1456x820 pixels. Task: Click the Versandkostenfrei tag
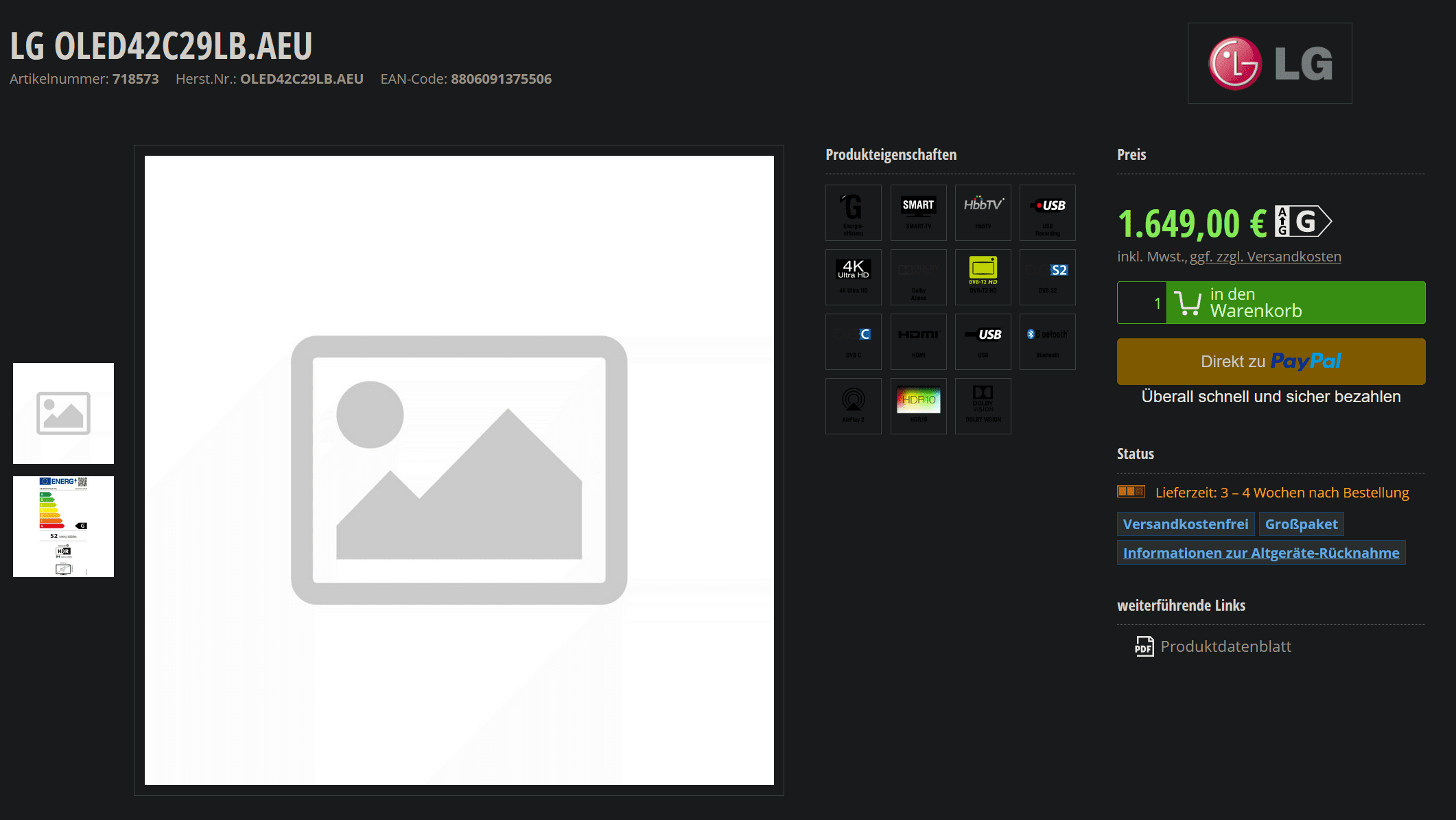(1186, 524)
